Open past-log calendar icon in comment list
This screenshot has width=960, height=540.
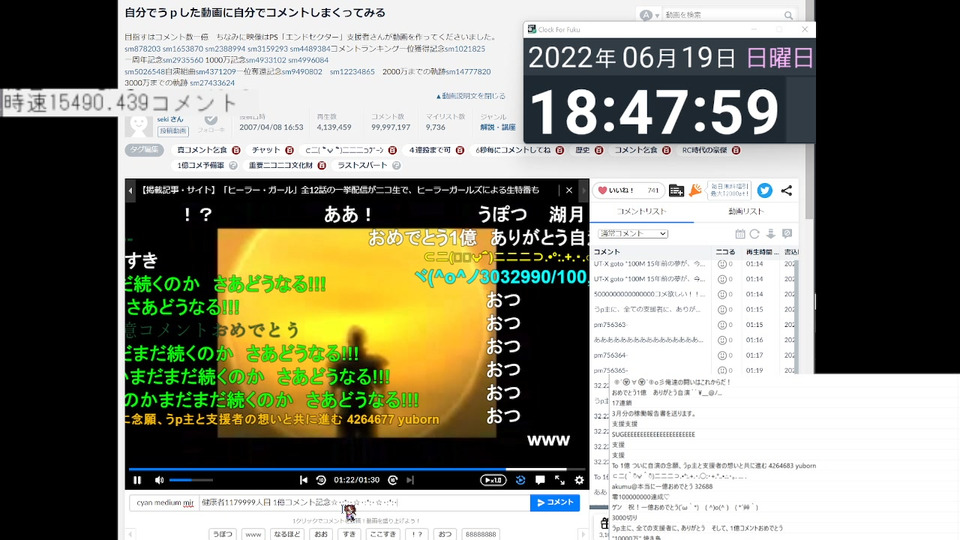[740, 234]
